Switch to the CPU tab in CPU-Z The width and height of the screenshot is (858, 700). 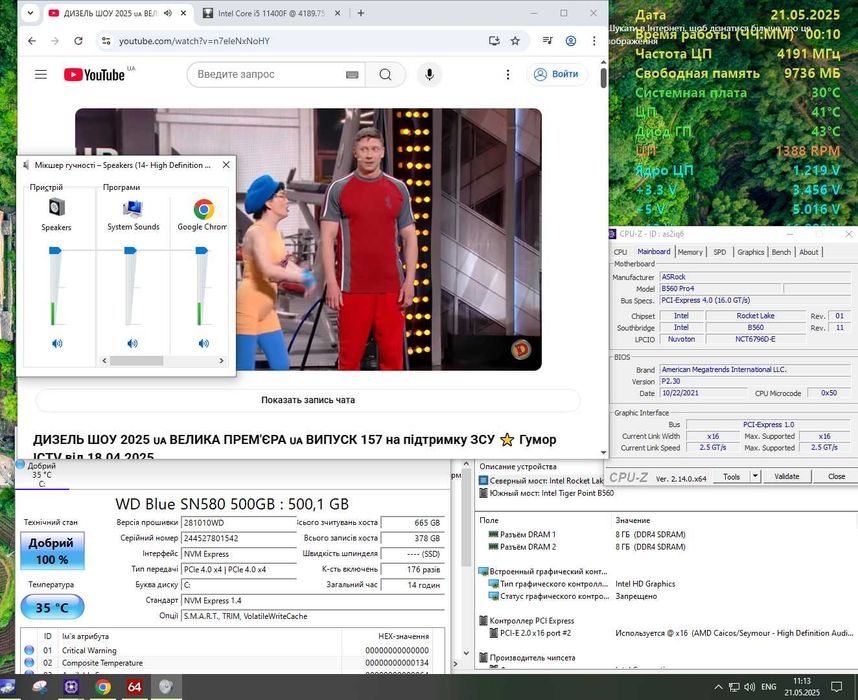tap(621, 252)
